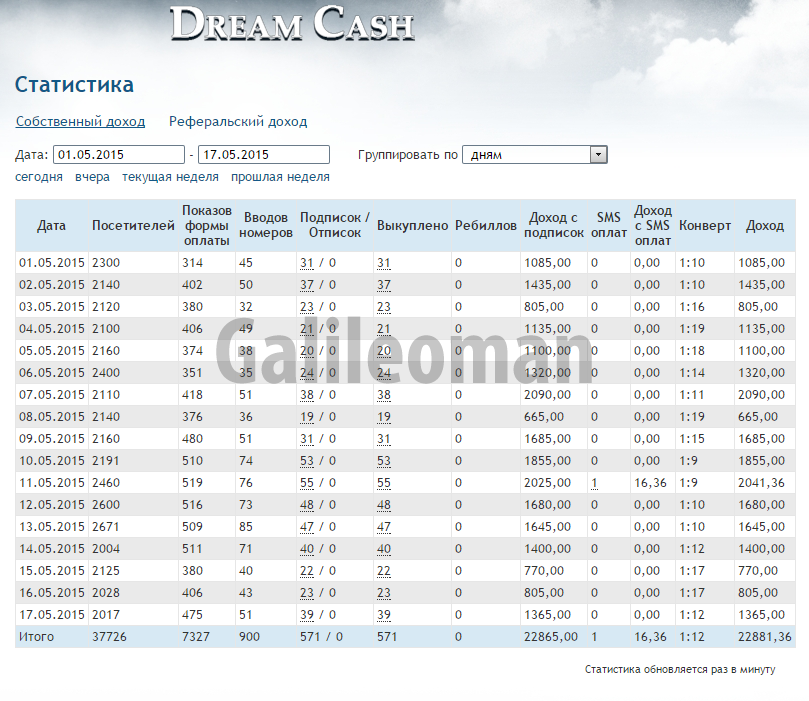
Task: Click the 'Дата' column header
Action: [51, 226]
